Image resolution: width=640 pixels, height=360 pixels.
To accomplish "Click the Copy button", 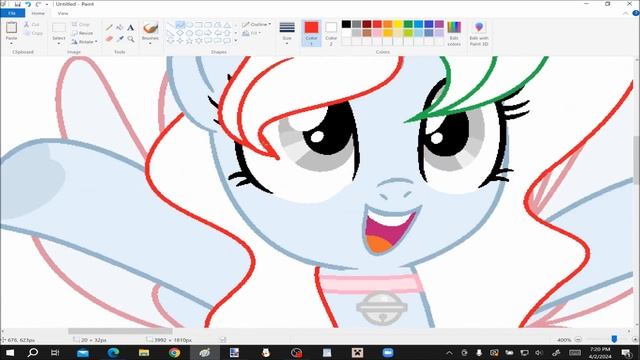I will (33, 33).
